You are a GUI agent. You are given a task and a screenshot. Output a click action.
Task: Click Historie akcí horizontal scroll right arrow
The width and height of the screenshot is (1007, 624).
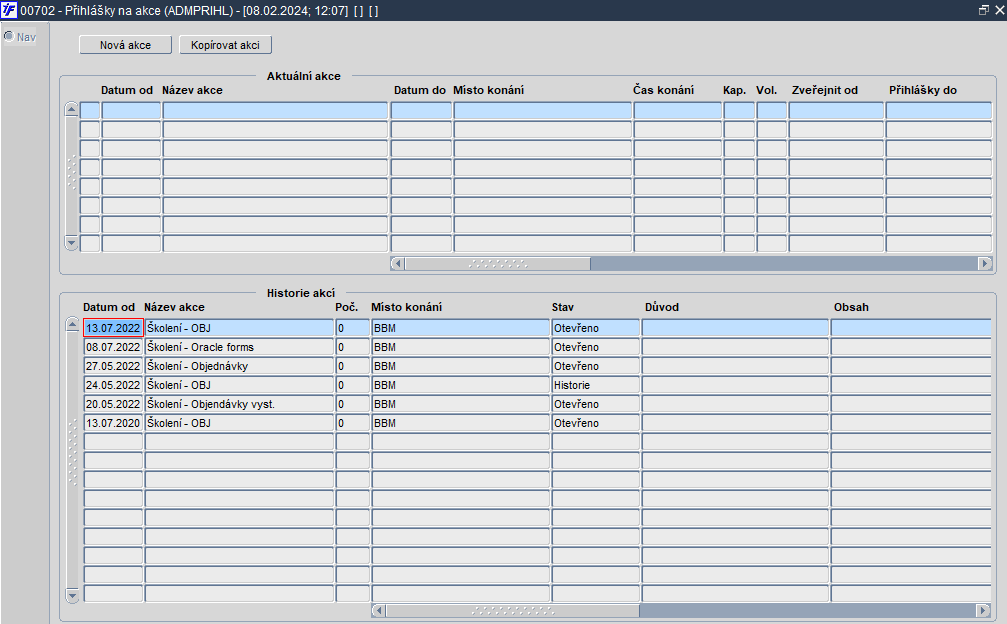(x=983, y=610)
